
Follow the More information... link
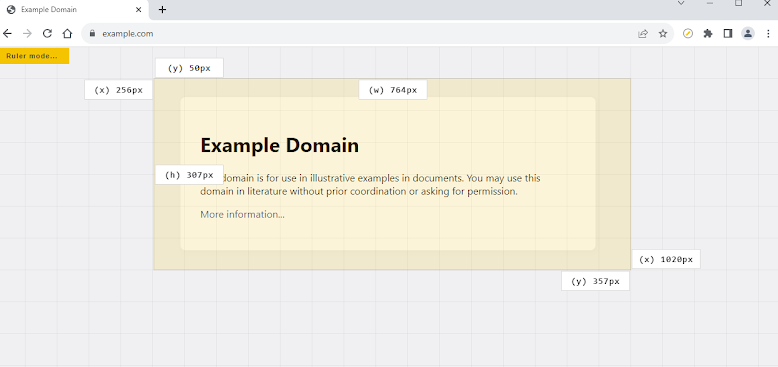pyautogui.click(x=242, y=215)
